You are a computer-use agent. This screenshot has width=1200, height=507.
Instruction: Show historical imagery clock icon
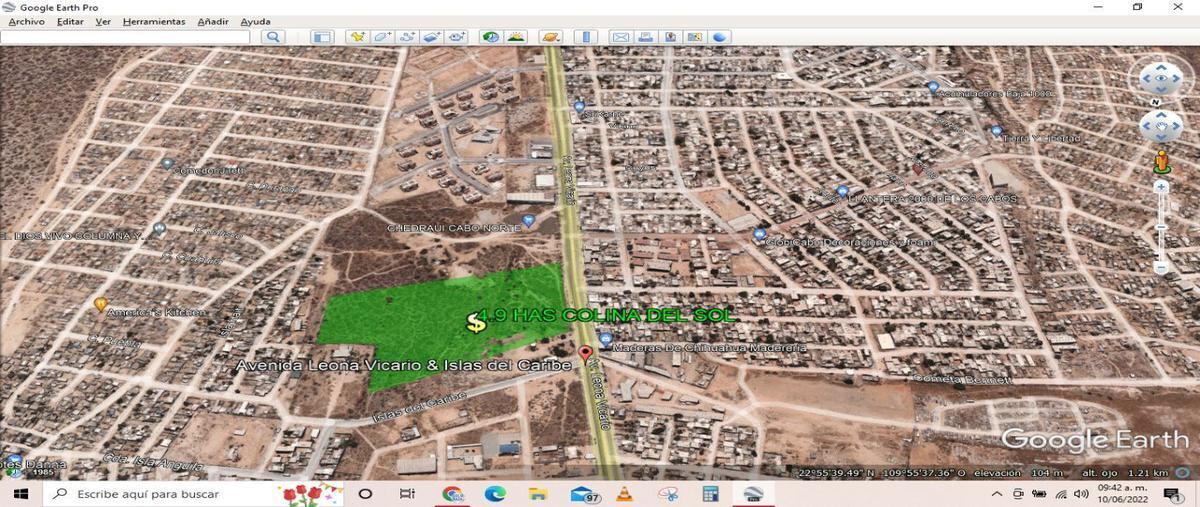tap(491, 37)
